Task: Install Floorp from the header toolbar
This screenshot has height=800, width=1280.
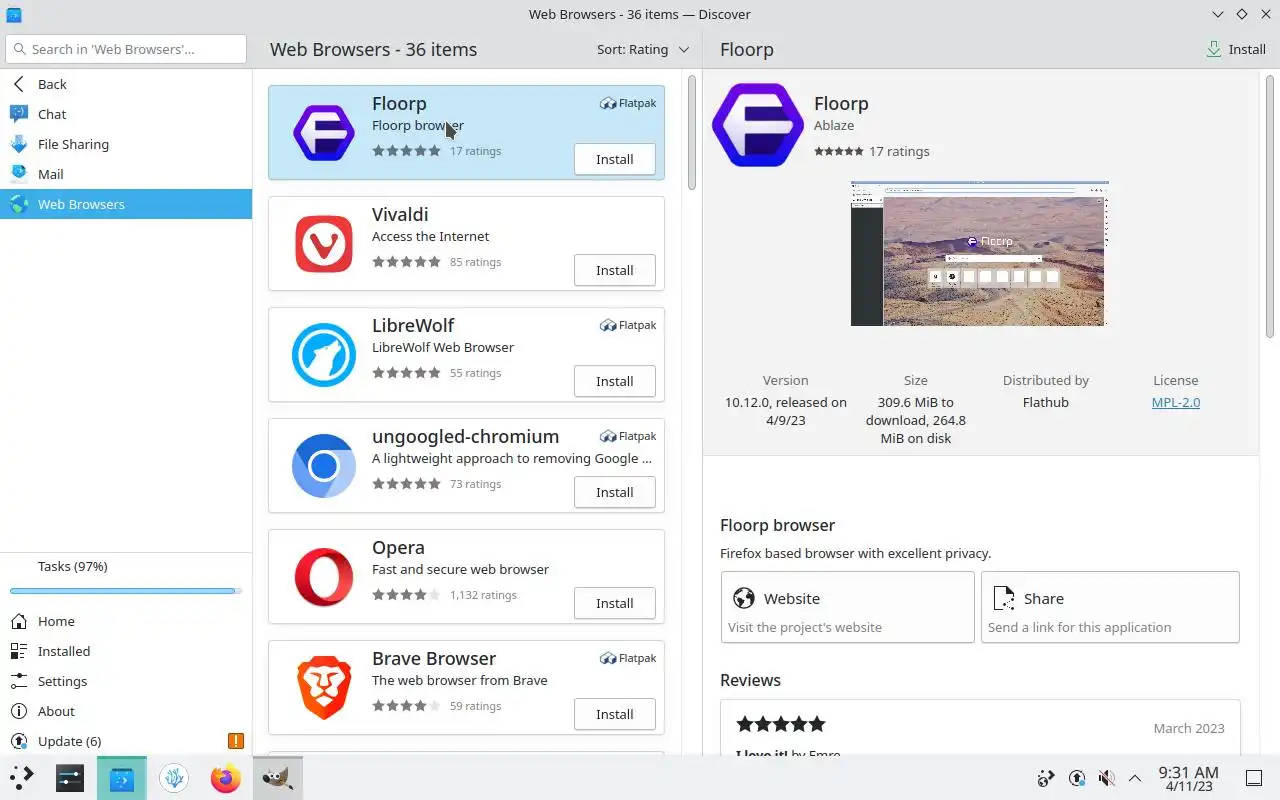Action: tap(1237, 49)
